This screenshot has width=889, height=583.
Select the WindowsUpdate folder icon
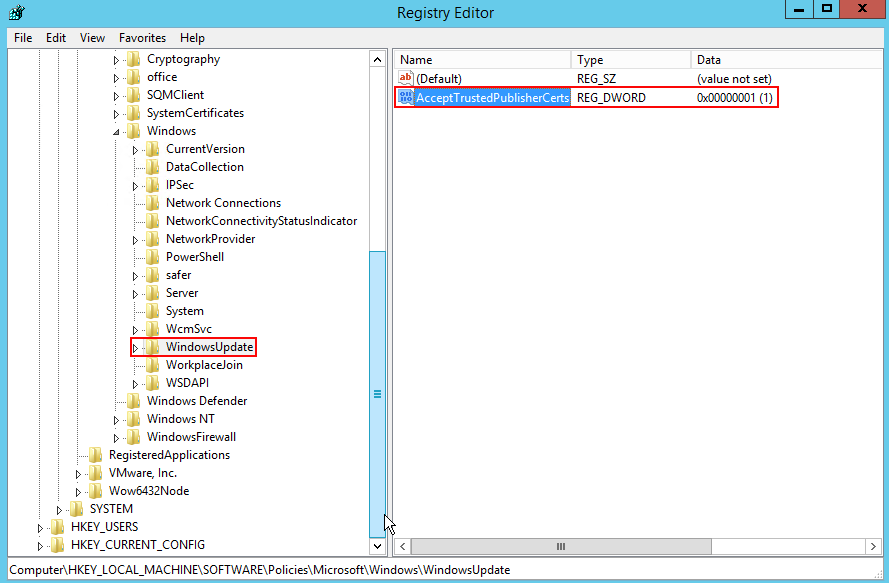pos(152,347)
